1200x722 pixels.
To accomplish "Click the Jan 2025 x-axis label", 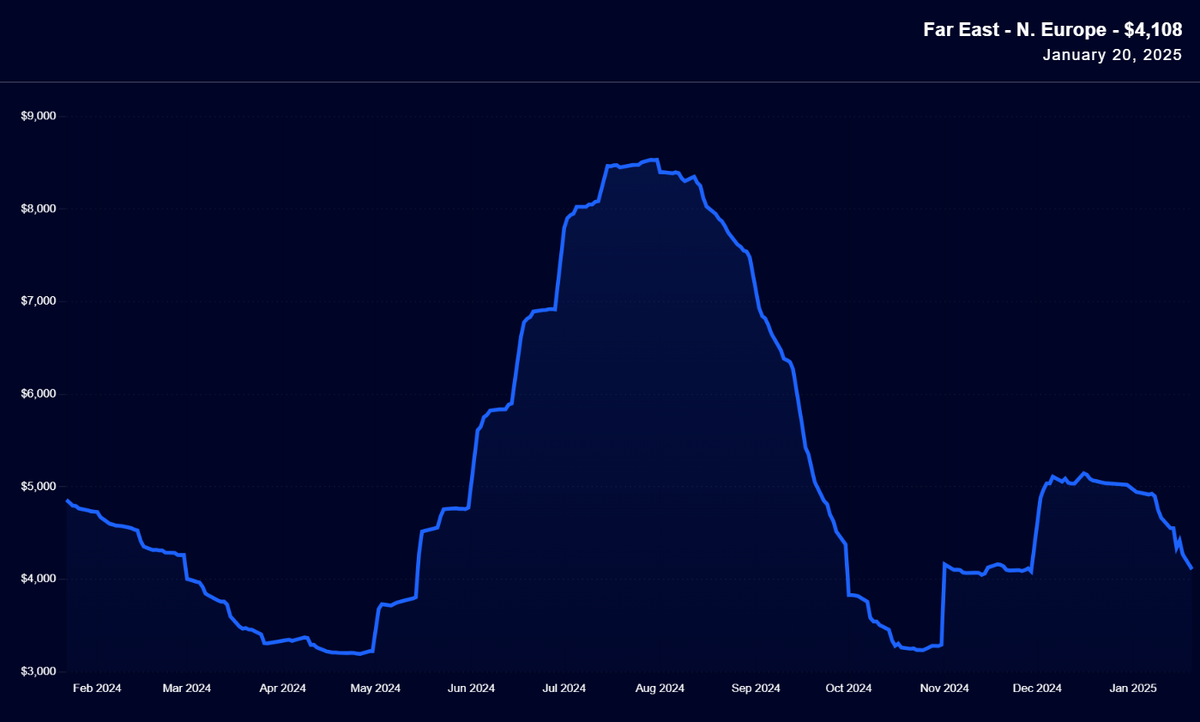I will click(1133, 688).
